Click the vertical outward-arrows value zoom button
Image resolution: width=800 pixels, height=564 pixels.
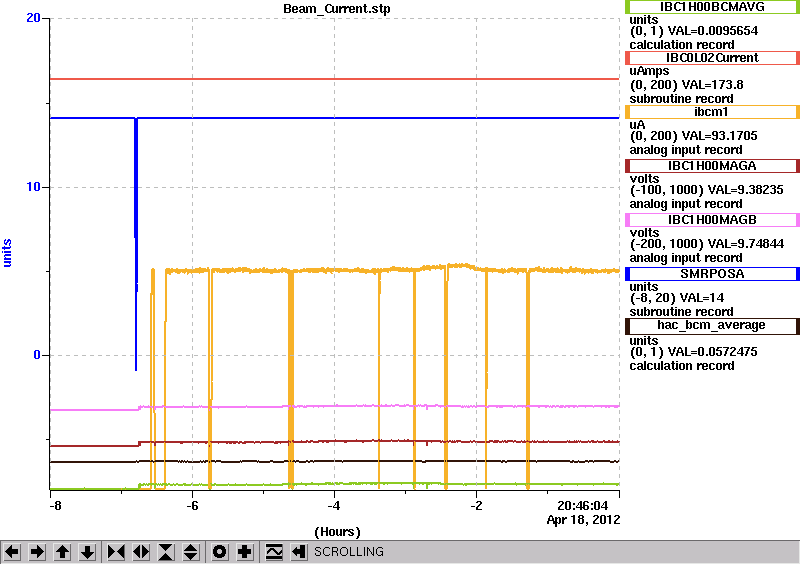191,552
